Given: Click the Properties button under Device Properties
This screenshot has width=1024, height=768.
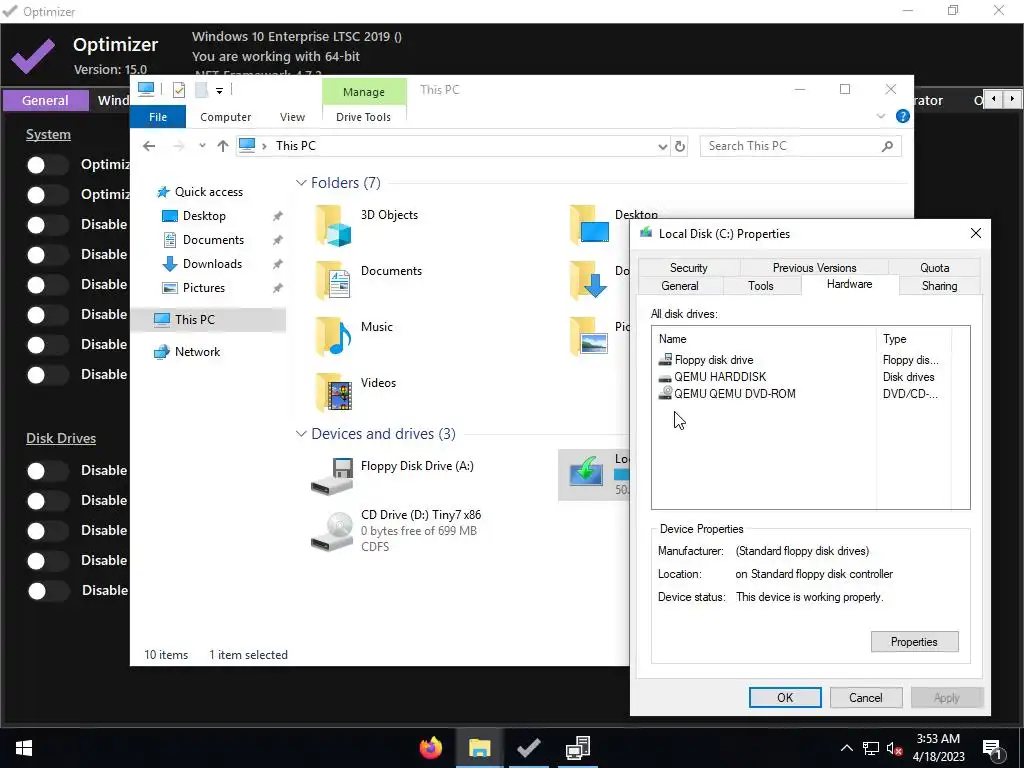Looking at the screenshot, I should [914, 641].
